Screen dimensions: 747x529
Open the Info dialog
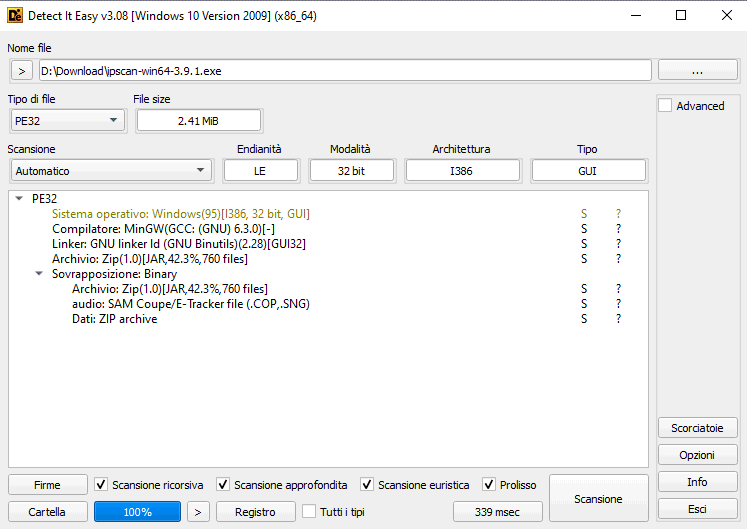click(x=697, y=482)
